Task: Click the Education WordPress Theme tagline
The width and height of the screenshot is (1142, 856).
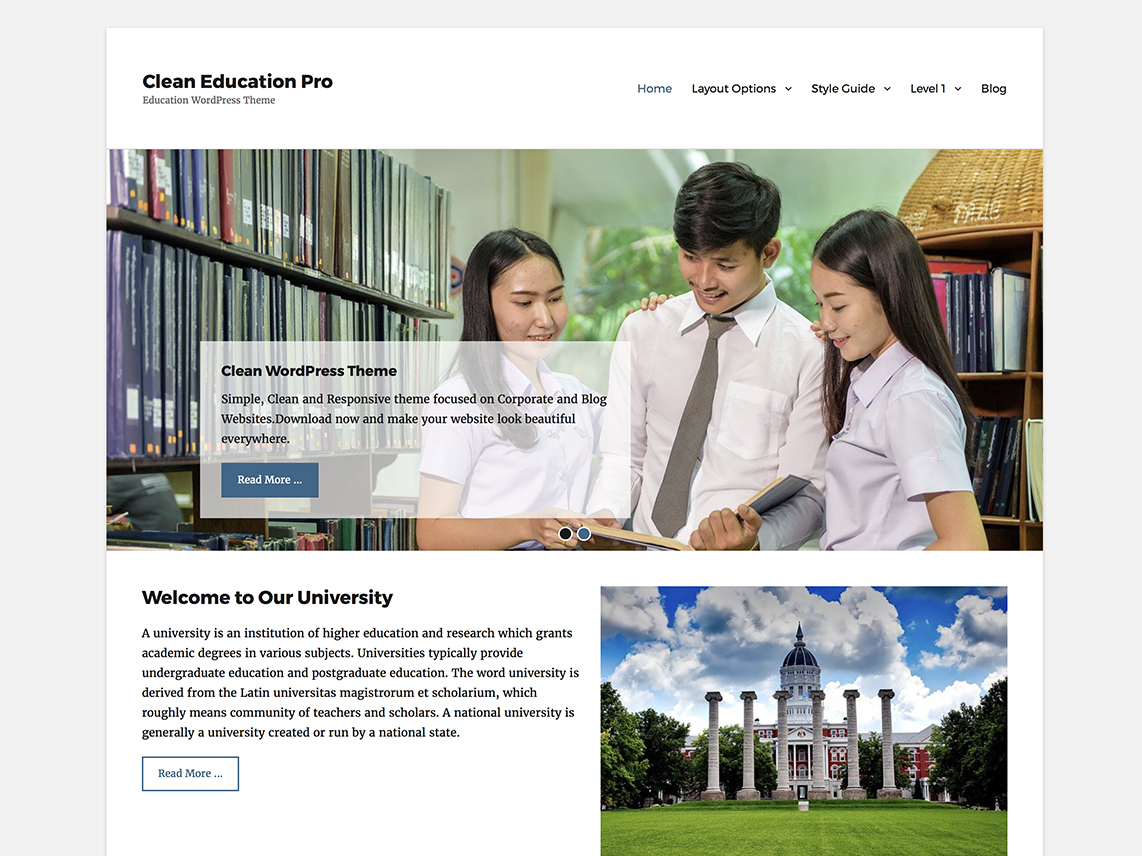Action: (208, 101)
